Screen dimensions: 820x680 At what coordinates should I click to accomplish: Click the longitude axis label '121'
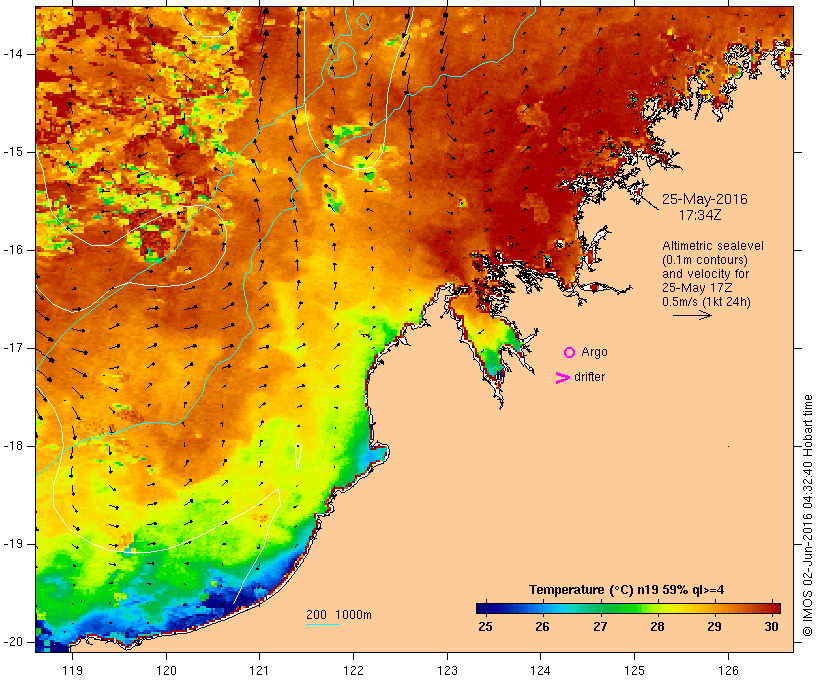259,670
